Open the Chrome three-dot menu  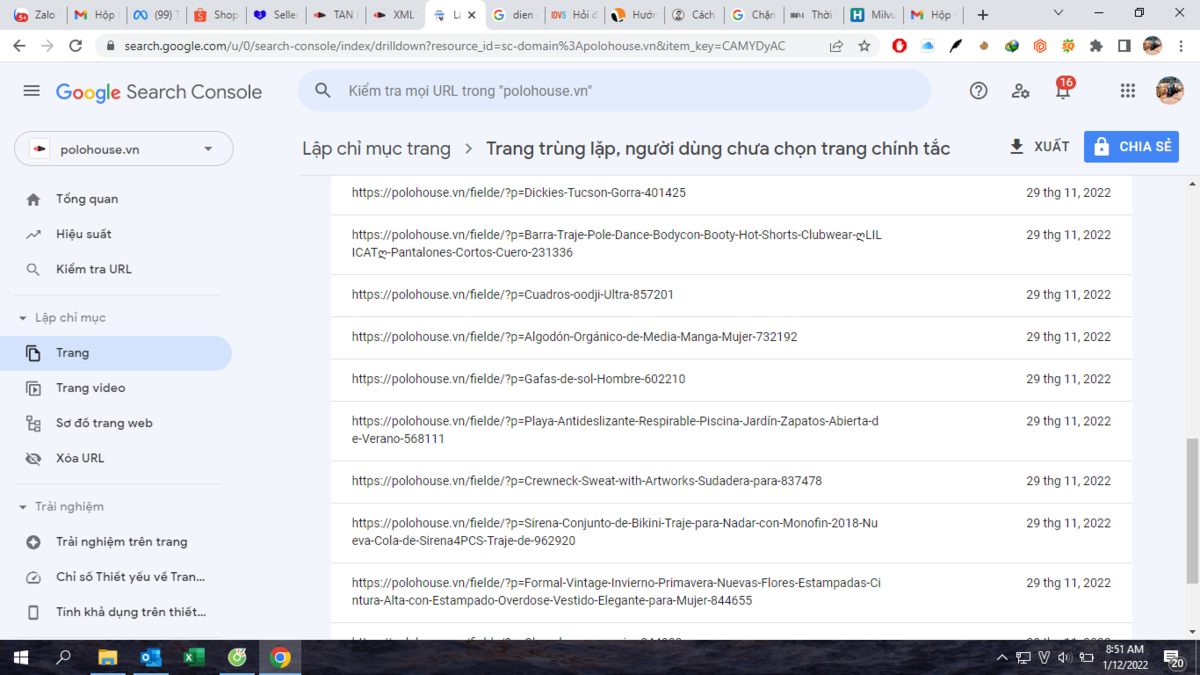[x=1181, y=46]
